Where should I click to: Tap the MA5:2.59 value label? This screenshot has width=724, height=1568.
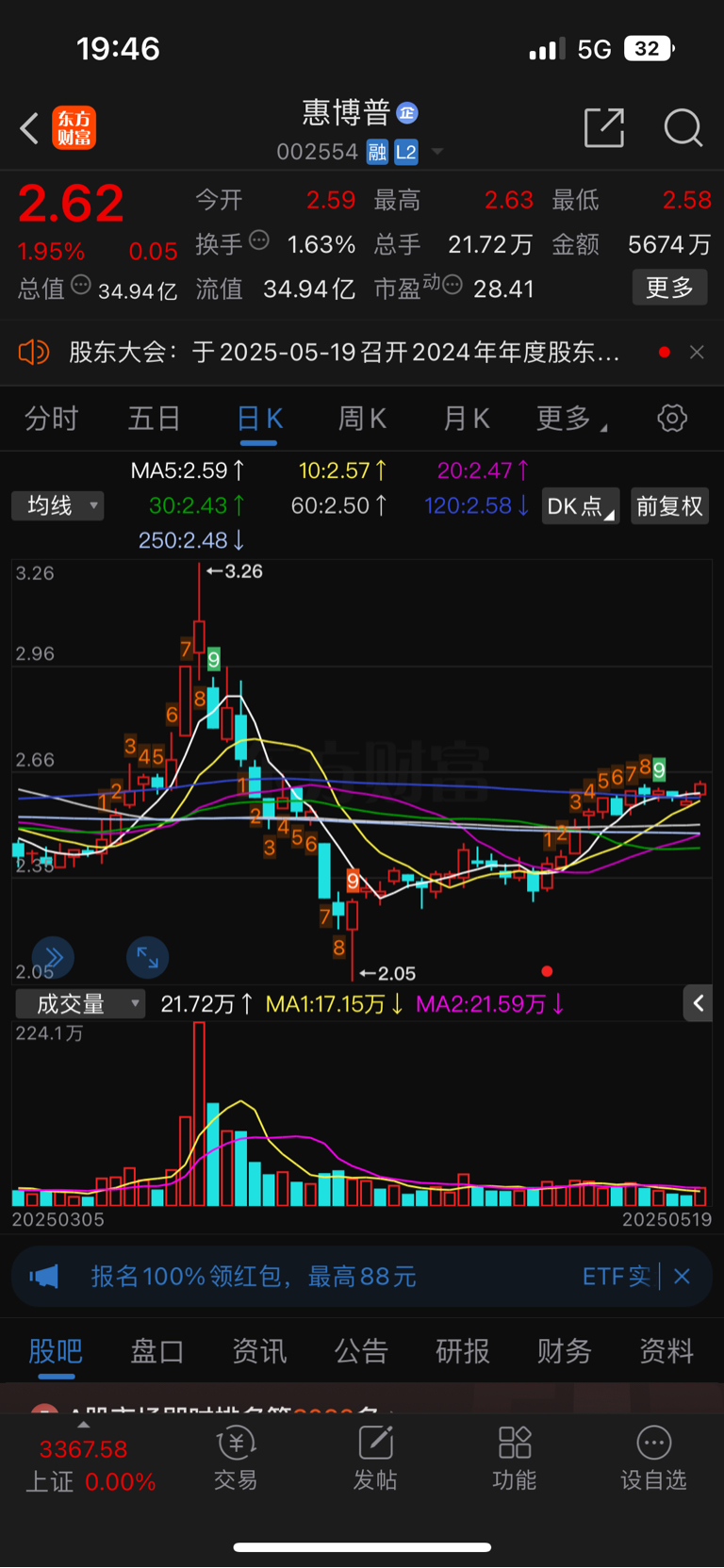tap(189, 470)
